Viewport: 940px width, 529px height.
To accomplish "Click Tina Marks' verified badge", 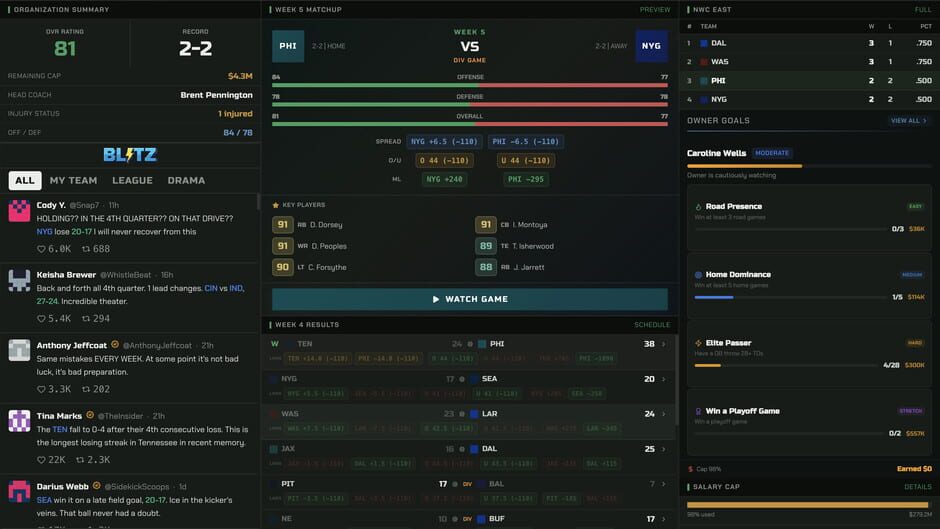I will pos(90,415).
